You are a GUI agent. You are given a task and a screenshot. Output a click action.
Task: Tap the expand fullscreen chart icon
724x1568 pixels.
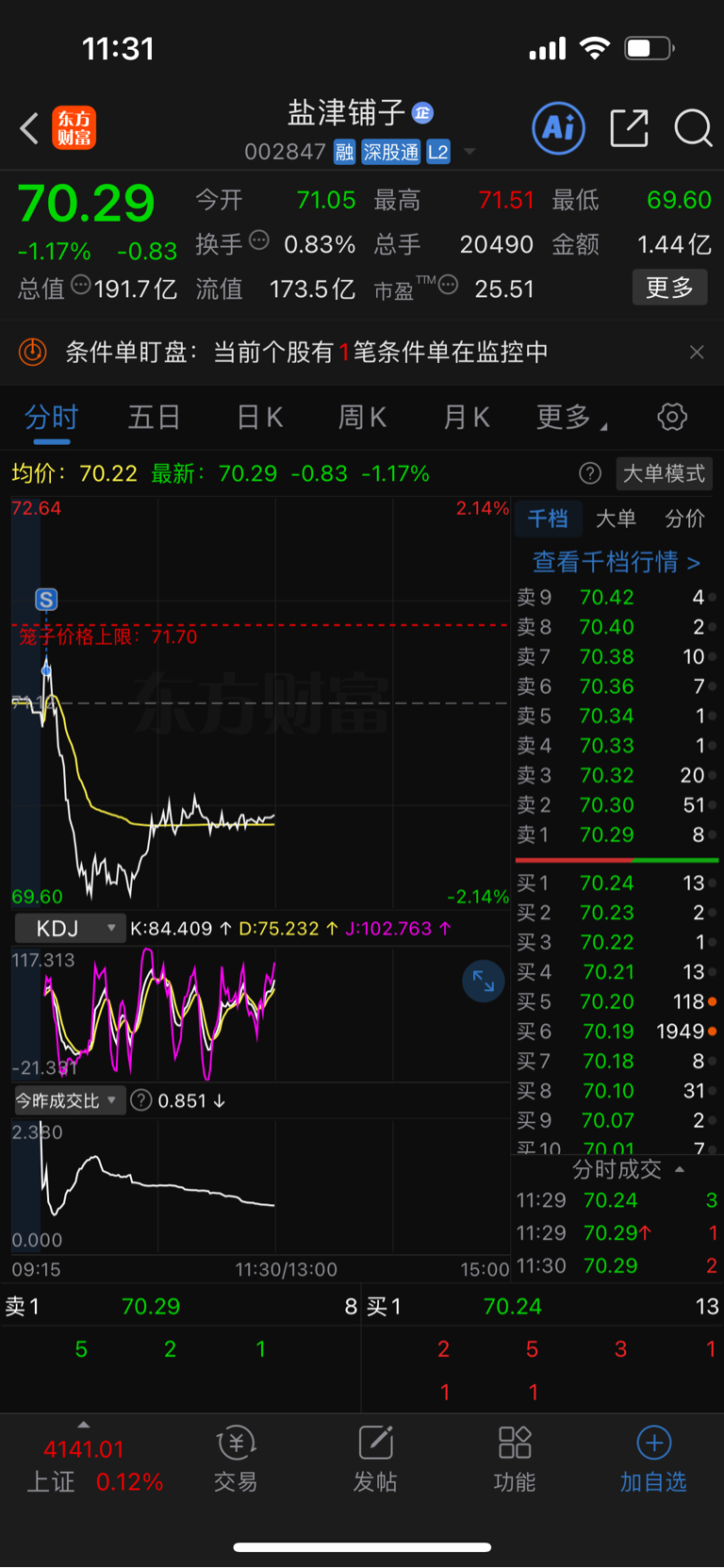click(484, 981)
